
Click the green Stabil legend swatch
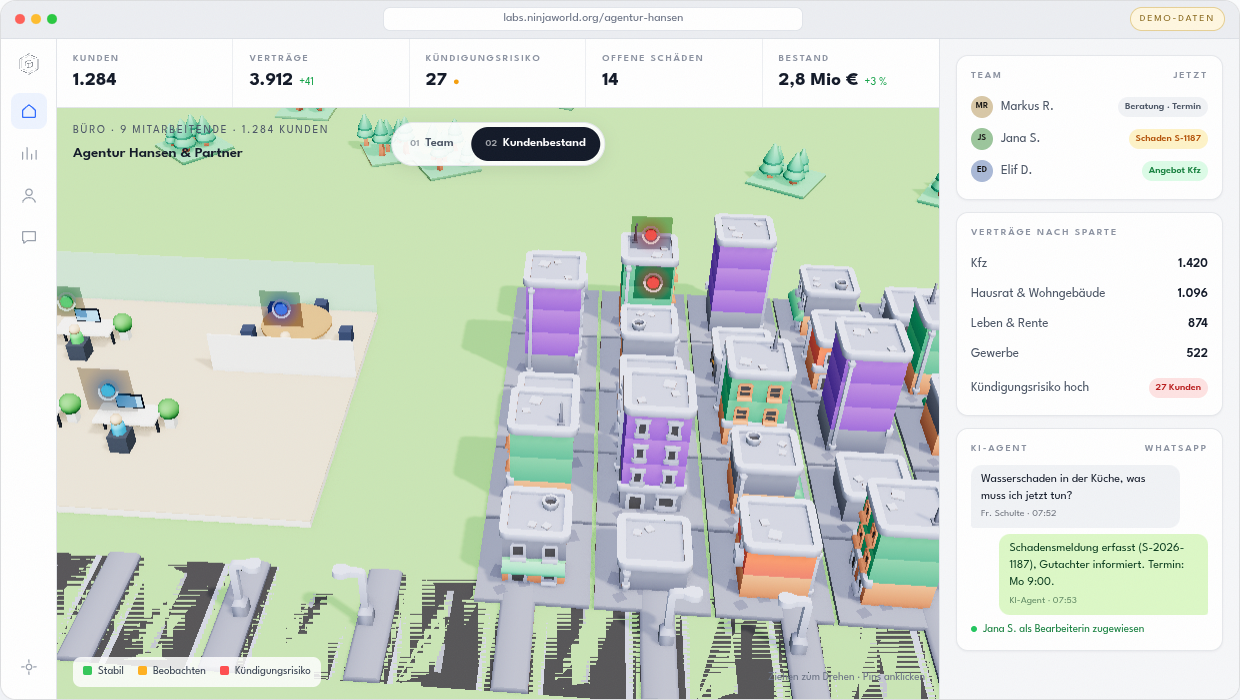[x=88, y=670]
